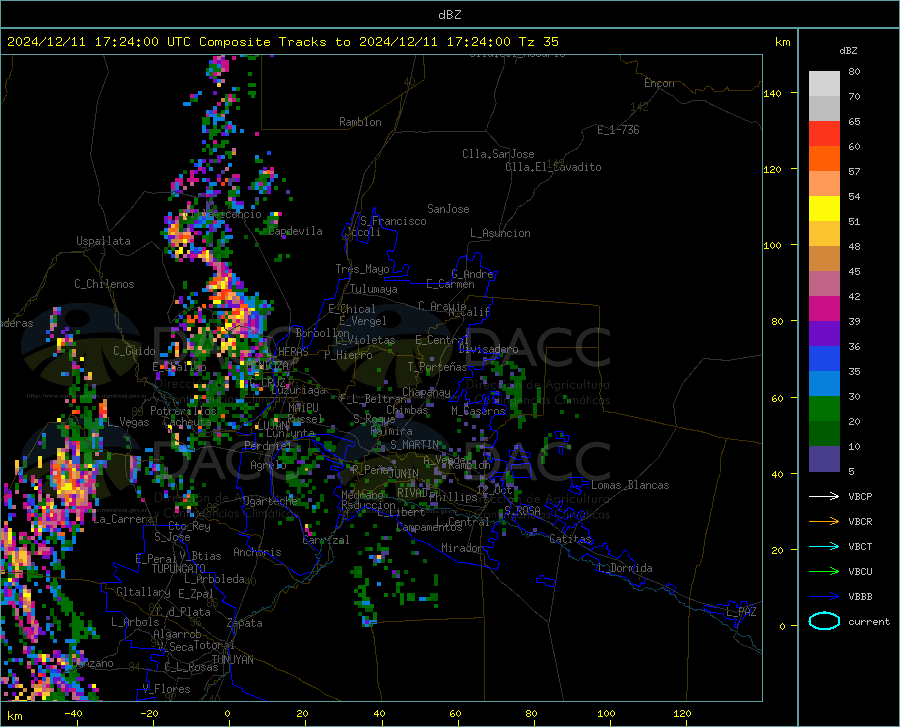The width and height of the screenshot is (900, 727).
Task: Click the 'S_MARTIN' map label
Action: (x=414, y=445)
